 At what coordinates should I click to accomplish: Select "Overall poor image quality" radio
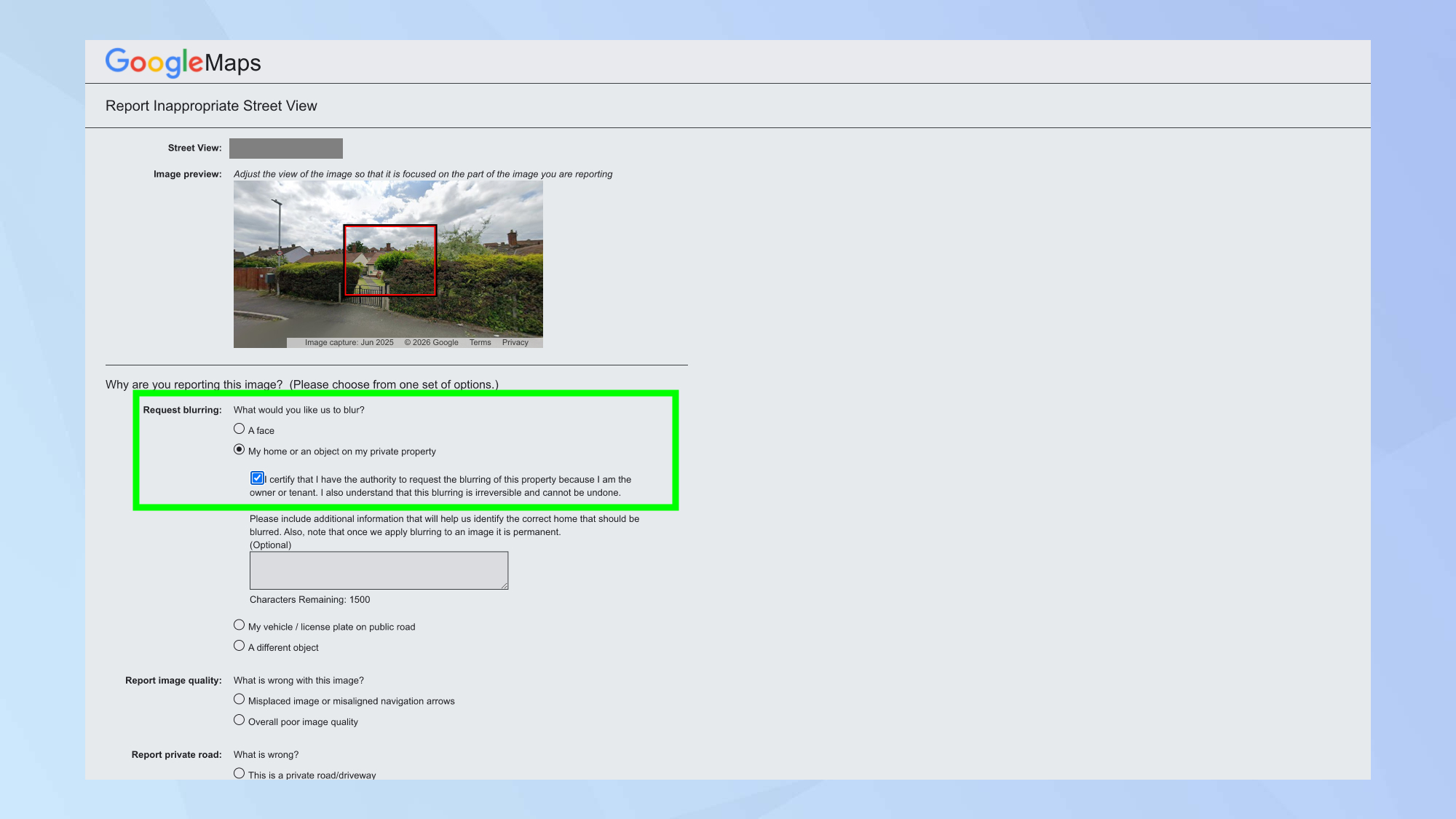[239, 720]
